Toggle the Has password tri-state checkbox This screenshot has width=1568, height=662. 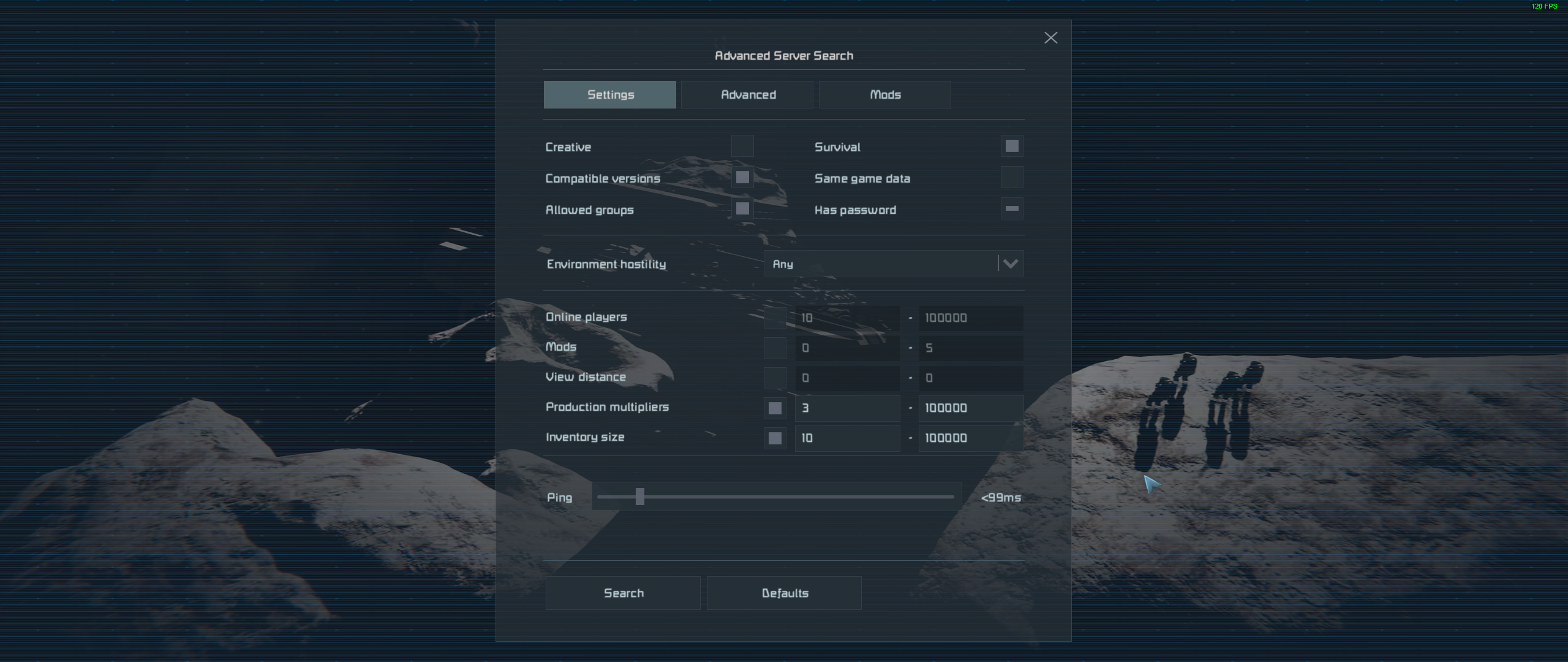(1012, 209)
